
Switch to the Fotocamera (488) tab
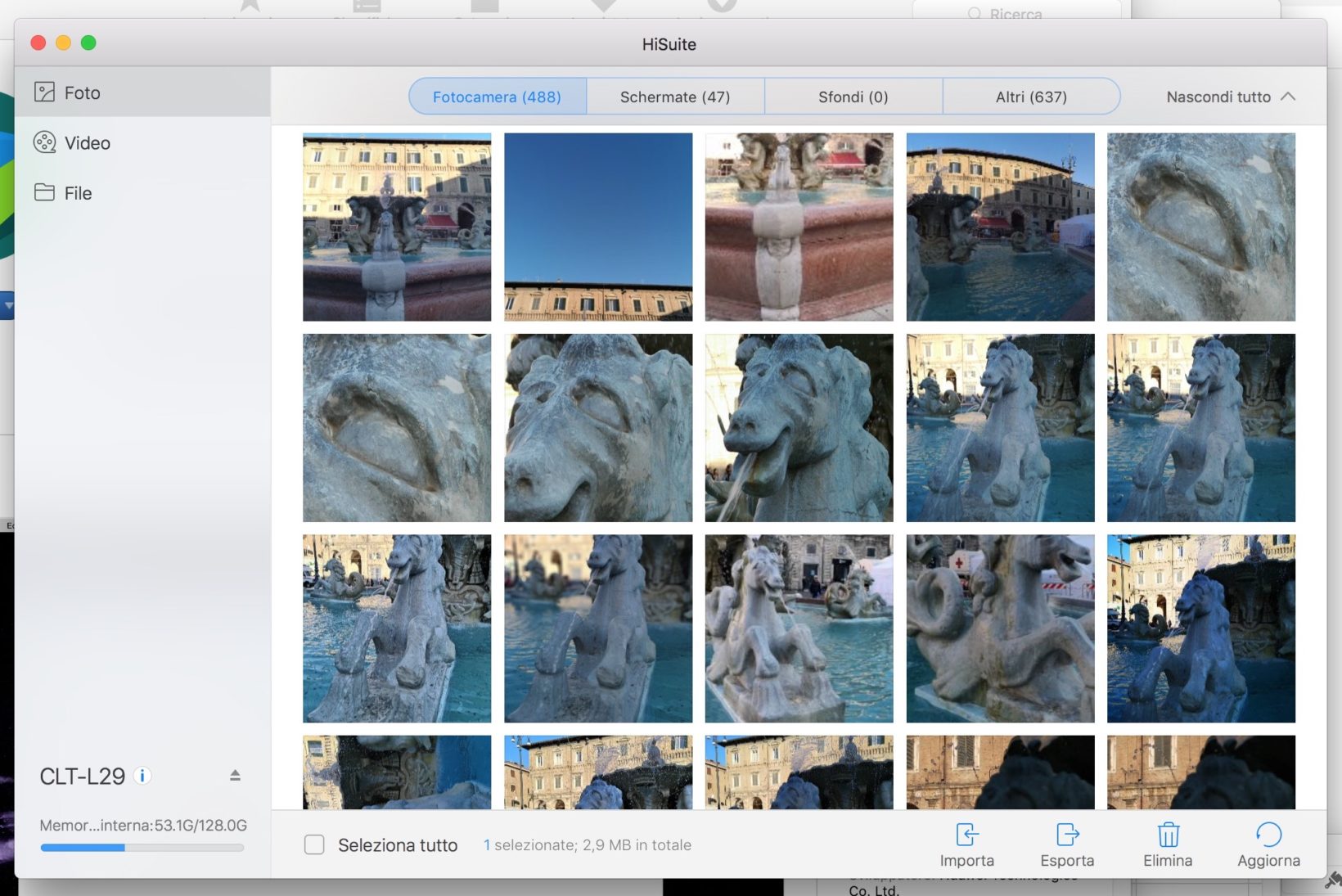coord(498,97)
